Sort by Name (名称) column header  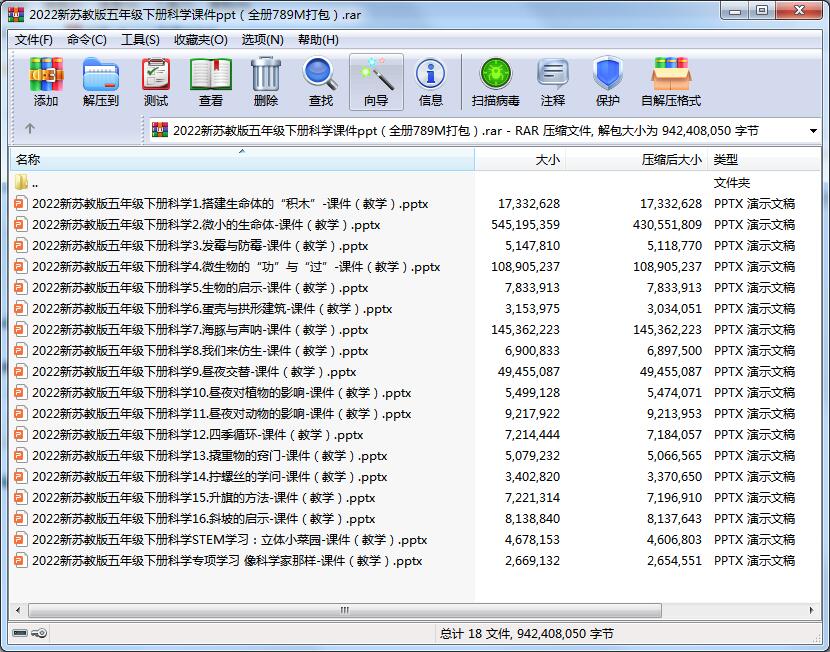pos(242,159)
